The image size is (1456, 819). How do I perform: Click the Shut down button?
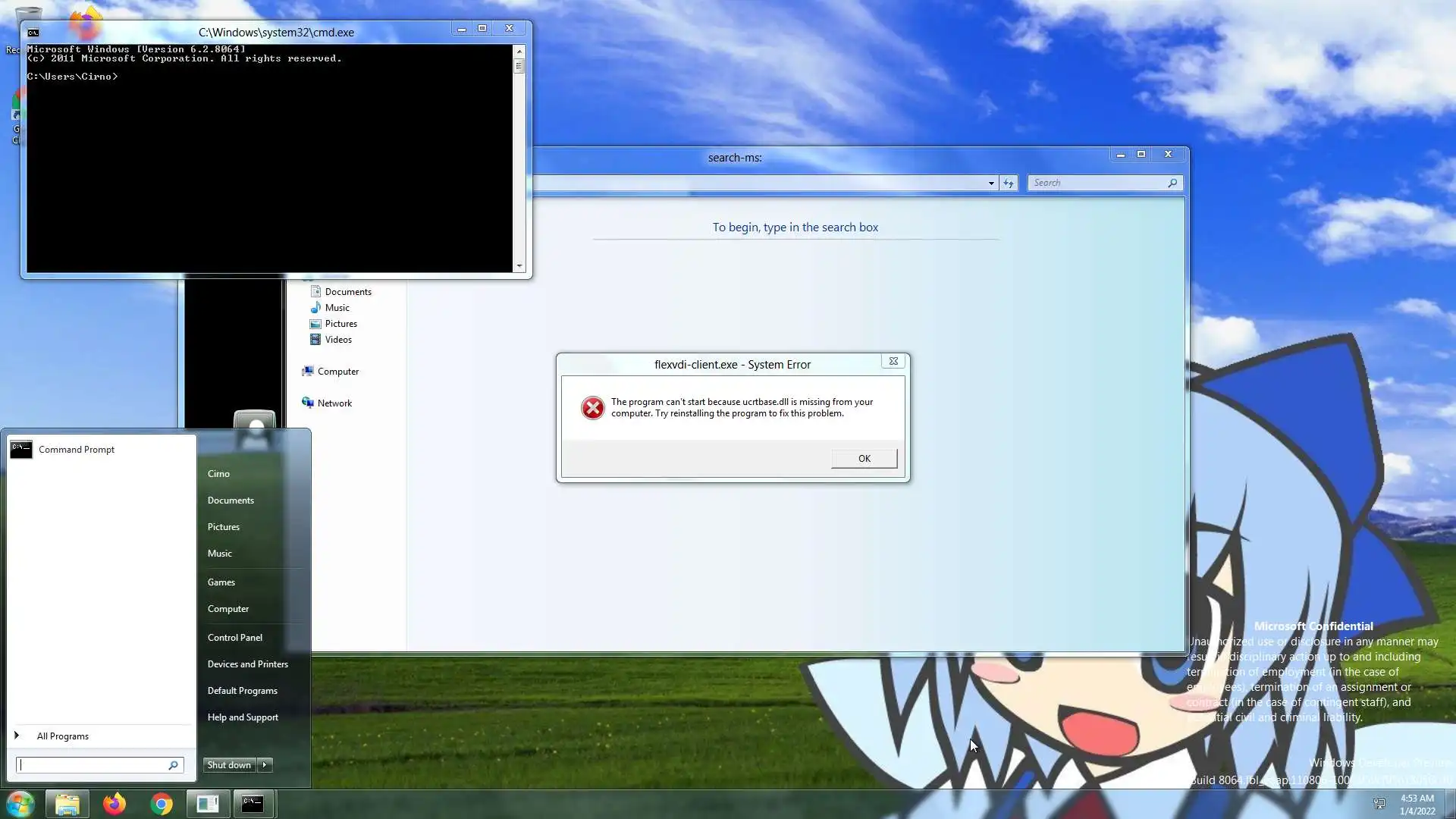229,765
